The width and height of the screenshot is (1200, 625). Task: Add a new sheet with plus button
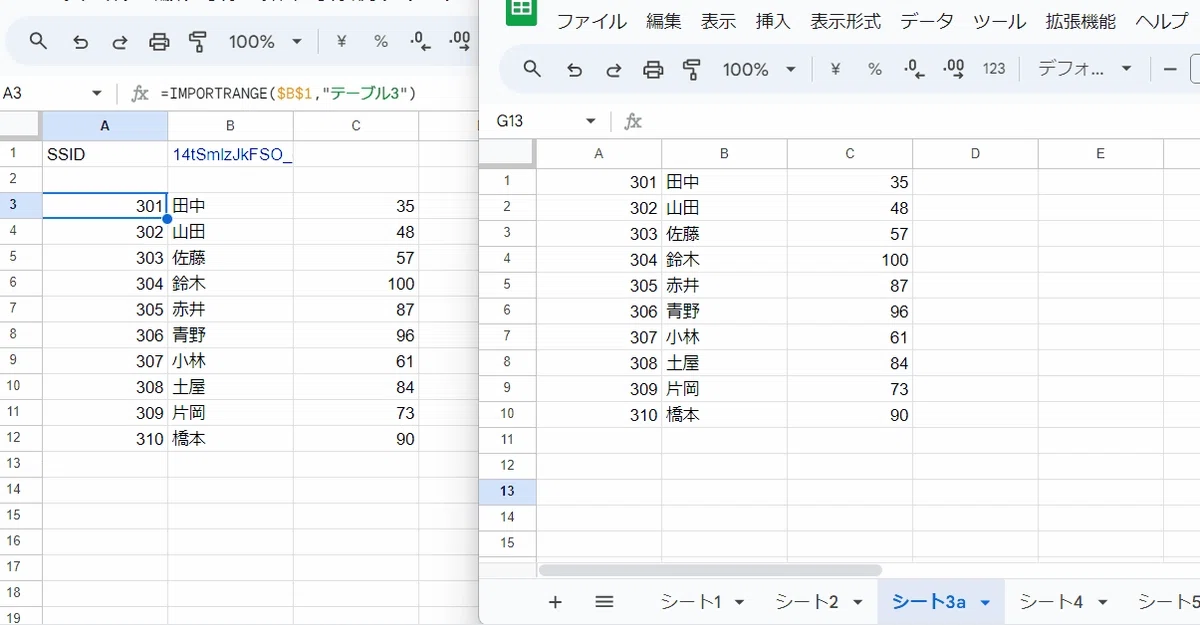click(556, 602)
